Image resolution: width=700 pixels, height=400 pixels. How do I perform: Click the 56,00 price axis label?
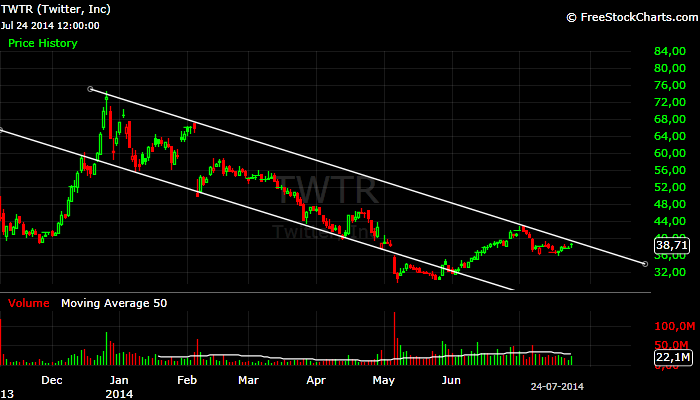pyautogui.click(x=670, y=170)
